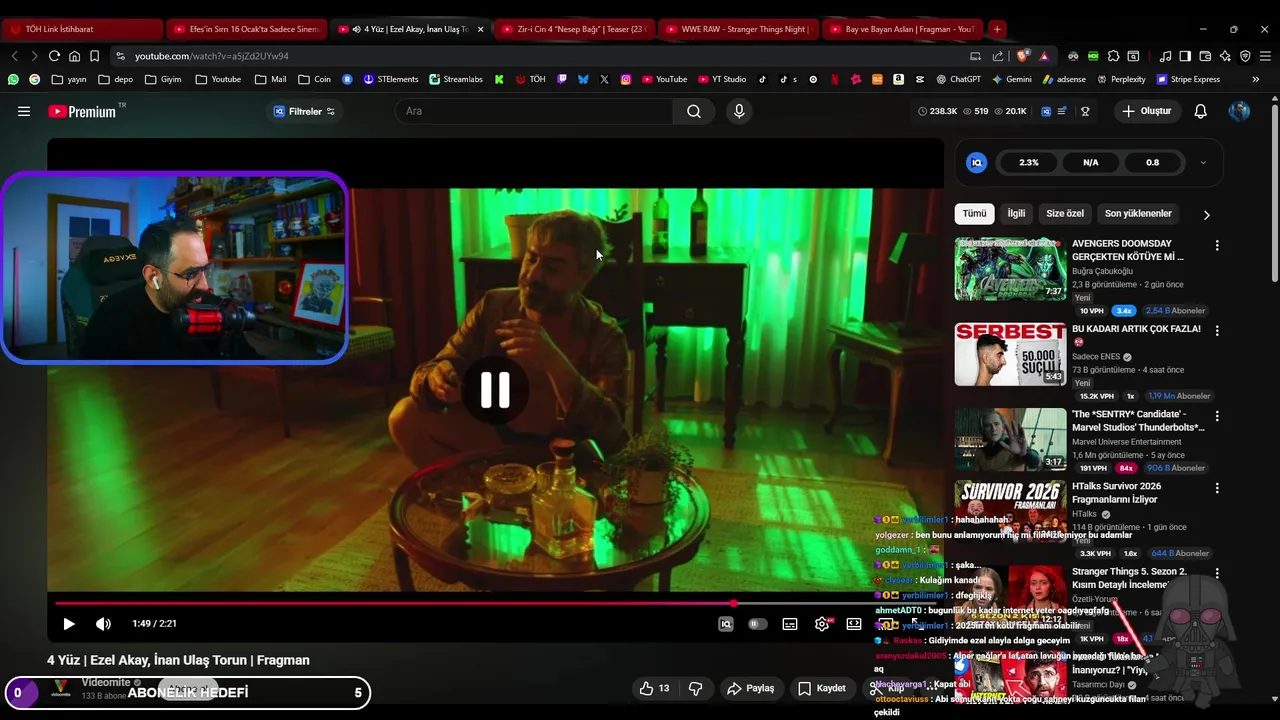
Task: Open the Serbest 50.000 Suçlu thumbnail
Action: click(x=1010, y=354)
